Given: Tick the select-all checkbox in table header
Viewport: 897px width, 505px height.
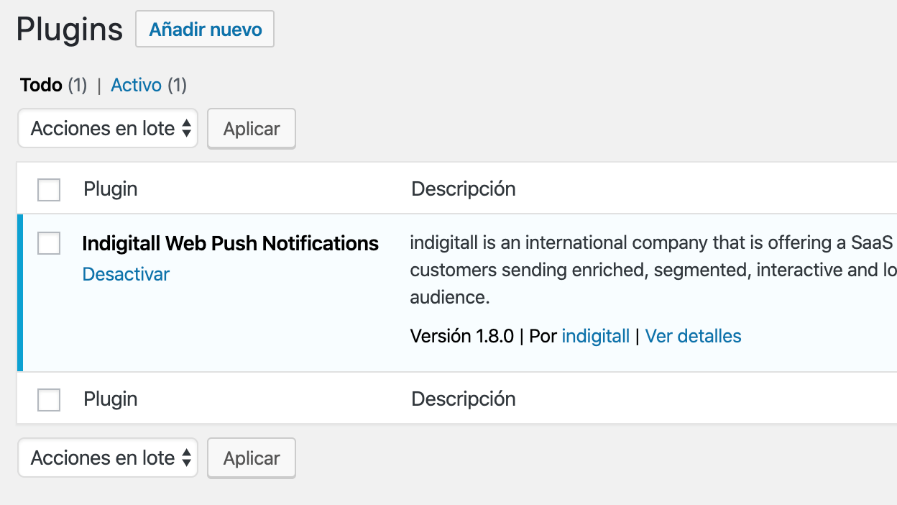Looking at the screenshot, I should [49, 189].
